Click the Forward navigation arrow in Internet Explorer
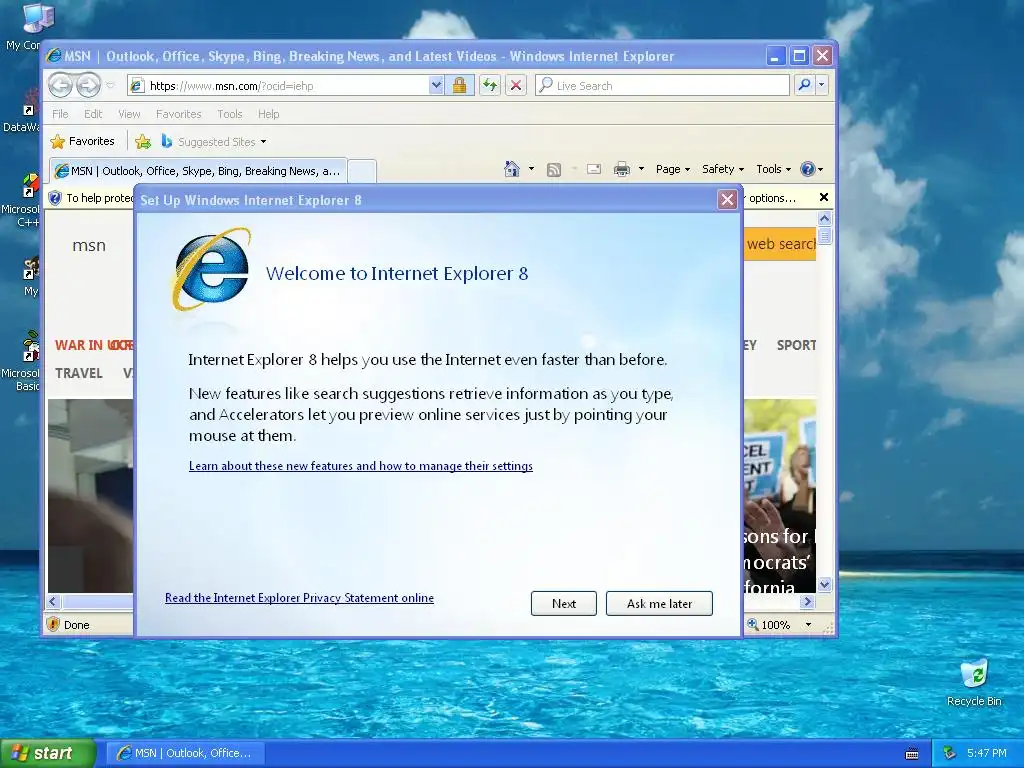Viewport: 1024px width, 768px height. [88, 85]
